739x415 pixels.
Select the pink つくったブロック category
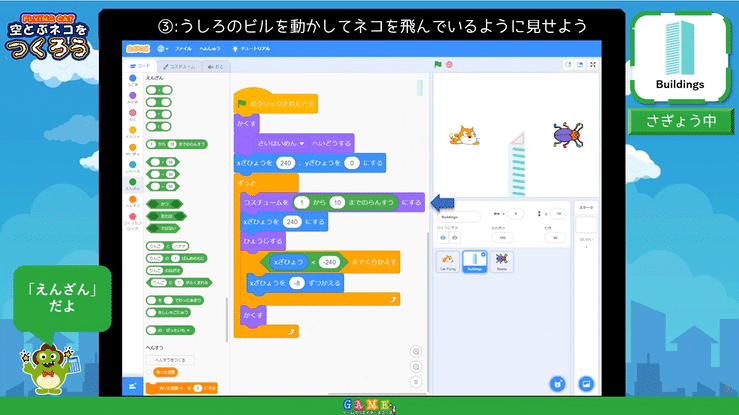pyautogui.click(x=133, y=222)
